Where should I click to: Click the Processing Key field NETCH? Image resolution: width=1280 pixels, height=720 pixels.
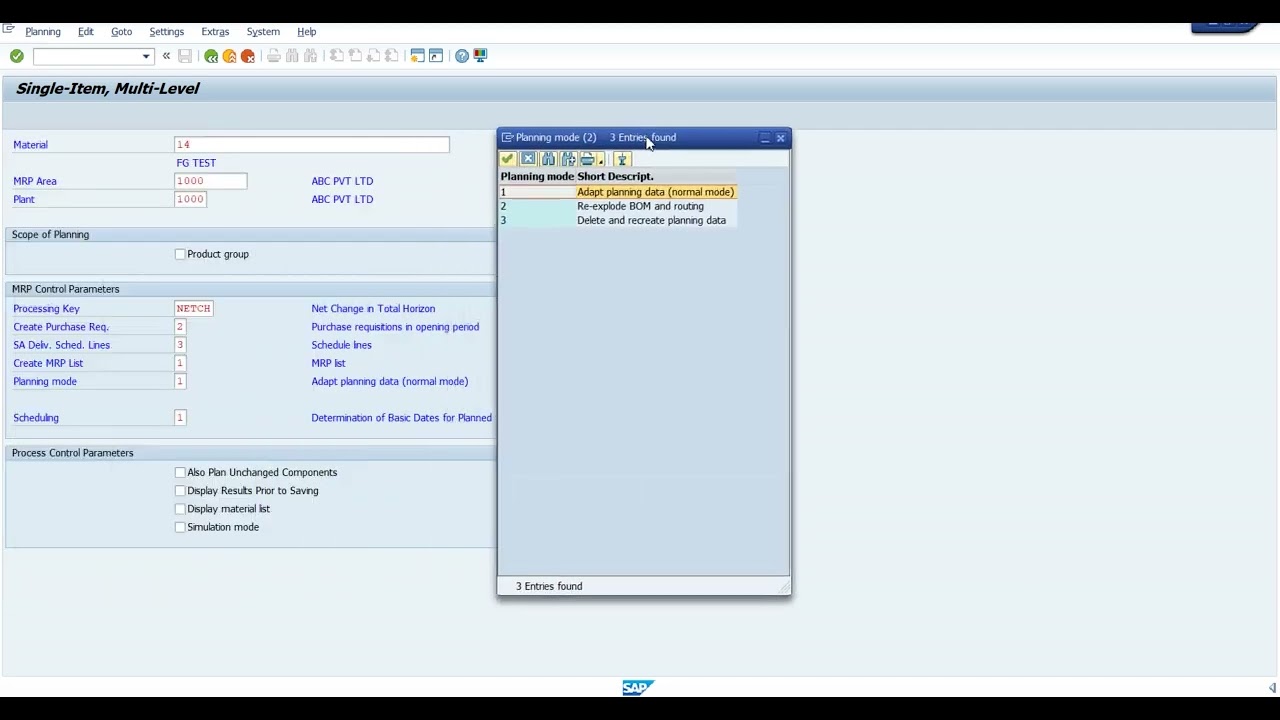193,309
